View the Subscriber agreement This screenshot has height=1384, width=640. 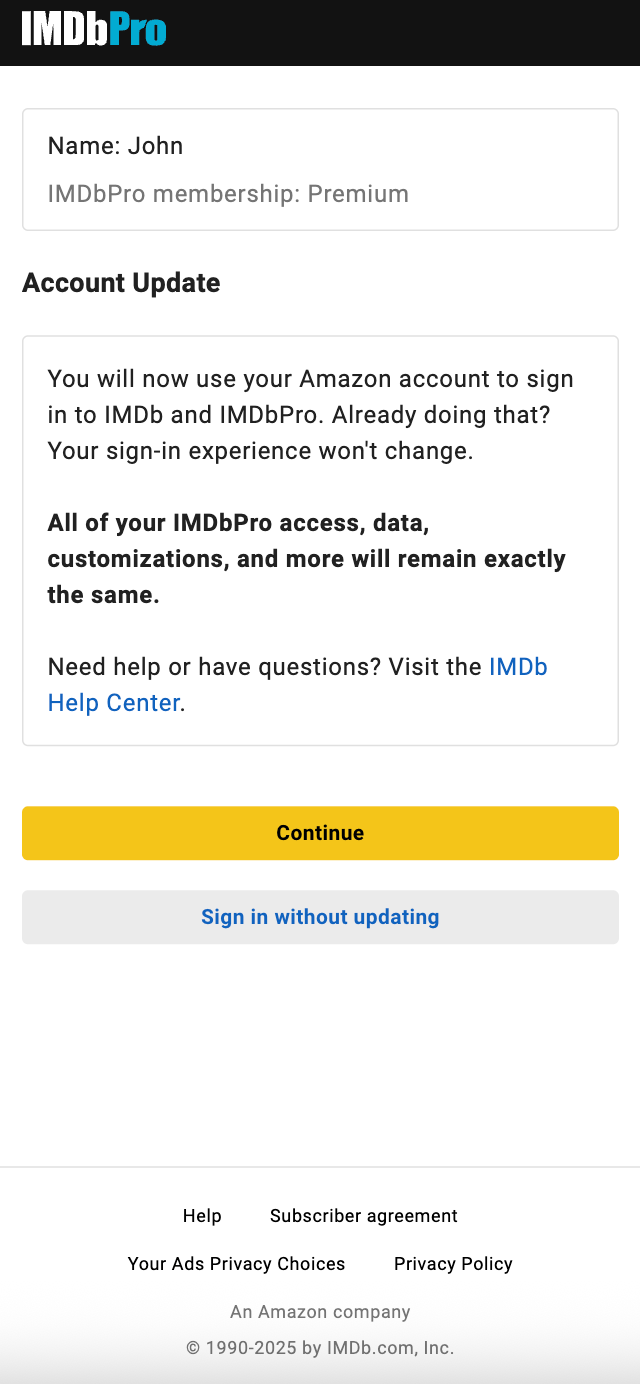click(363, 1216)
